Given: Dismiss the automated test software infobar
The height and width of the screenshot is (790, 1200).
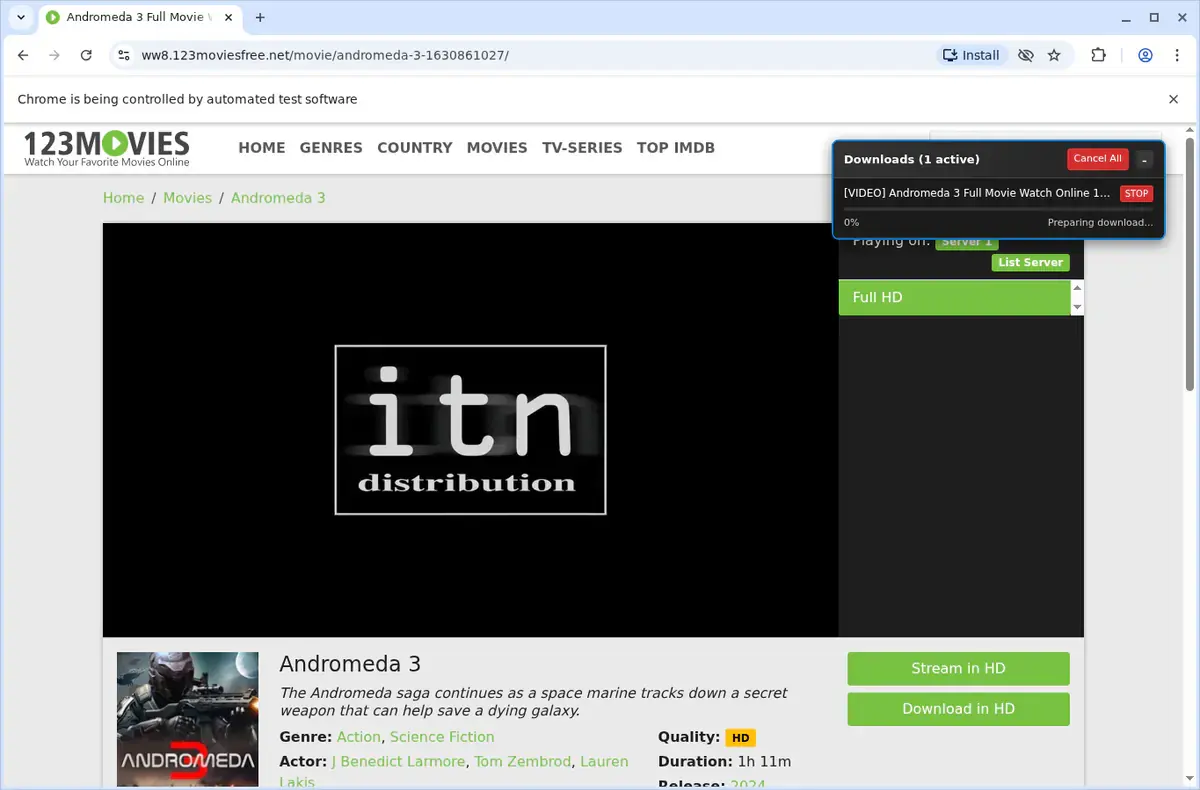Looking at the screenshot, I should 1174,99.
